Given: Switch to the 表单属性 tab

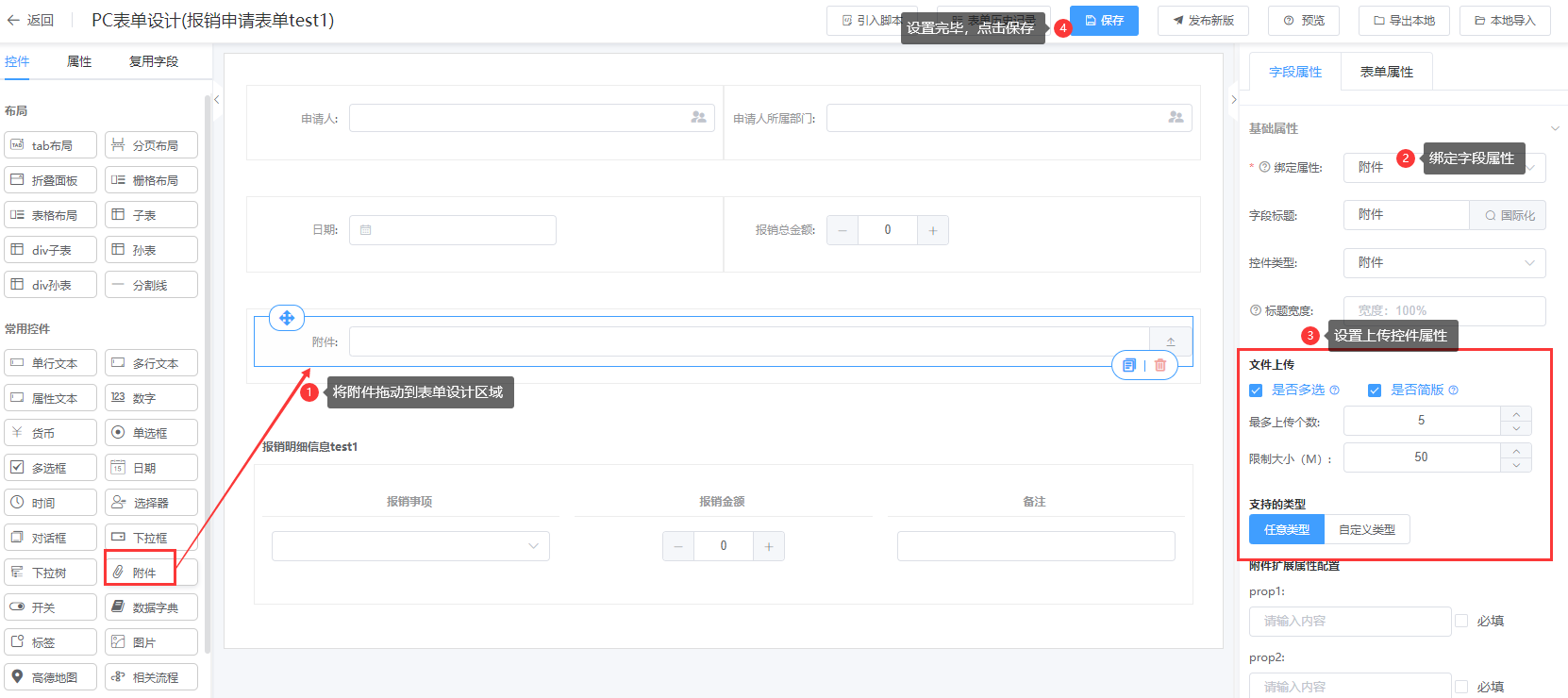Looking at the screenshot, I should (1386, 72).
